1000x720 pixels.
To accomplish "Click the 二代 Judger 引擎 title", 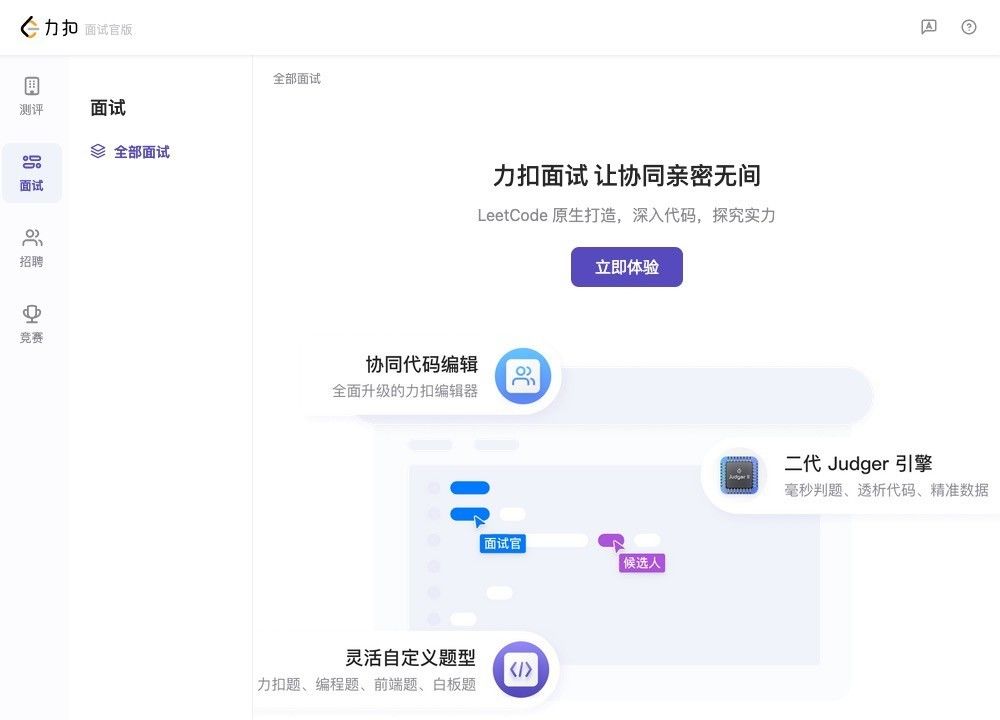I will click(858, 463).
